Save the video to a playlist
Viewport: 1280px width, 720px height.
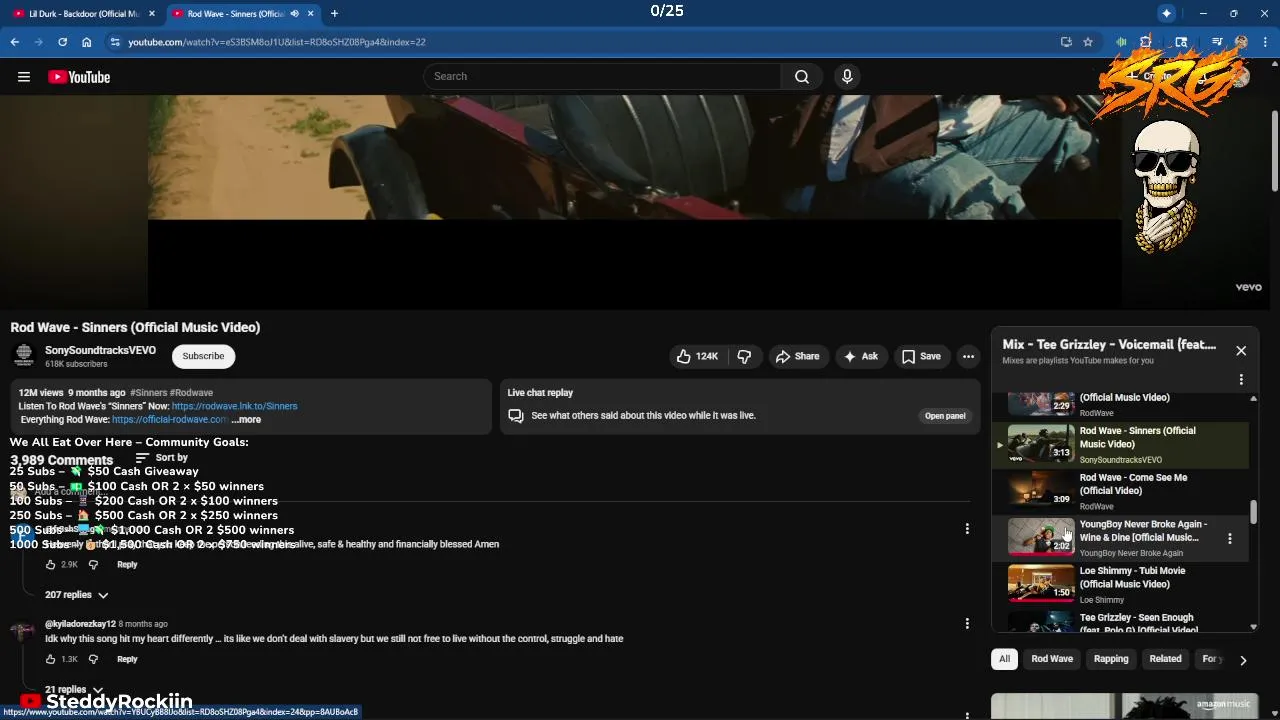[921, 356]
